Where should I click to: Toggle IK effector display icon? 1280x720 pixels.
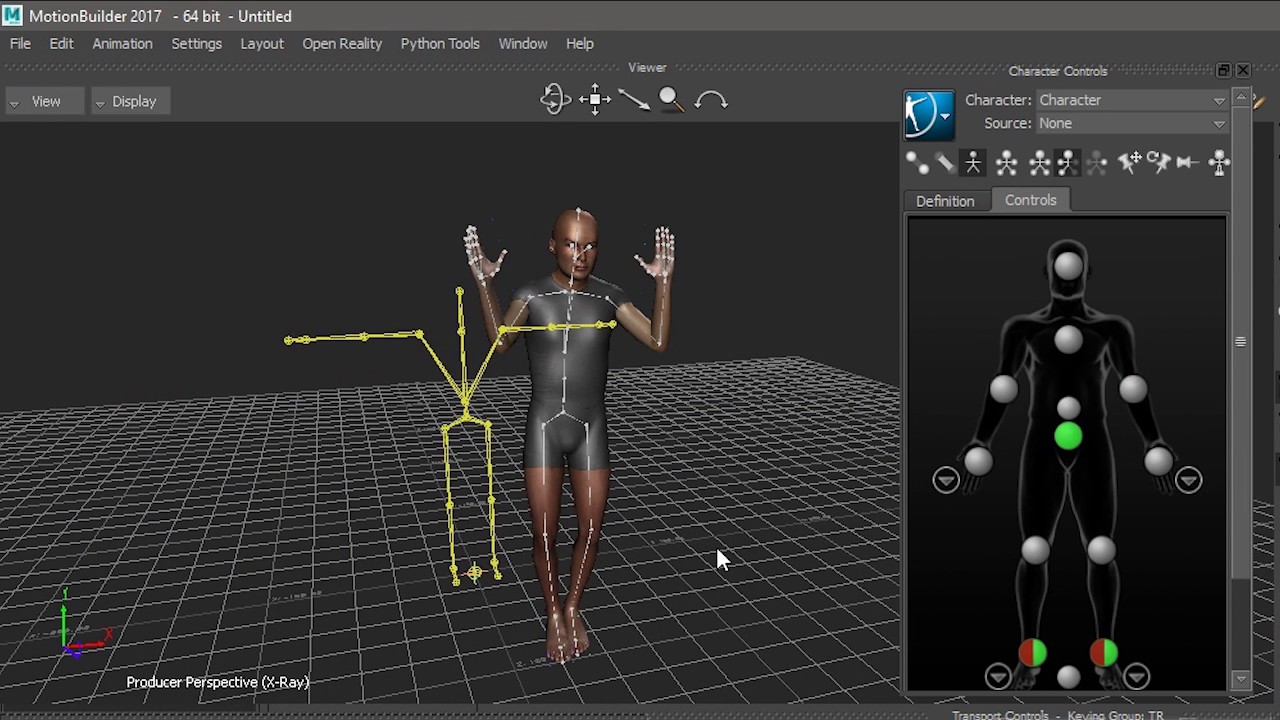[915, 163]
